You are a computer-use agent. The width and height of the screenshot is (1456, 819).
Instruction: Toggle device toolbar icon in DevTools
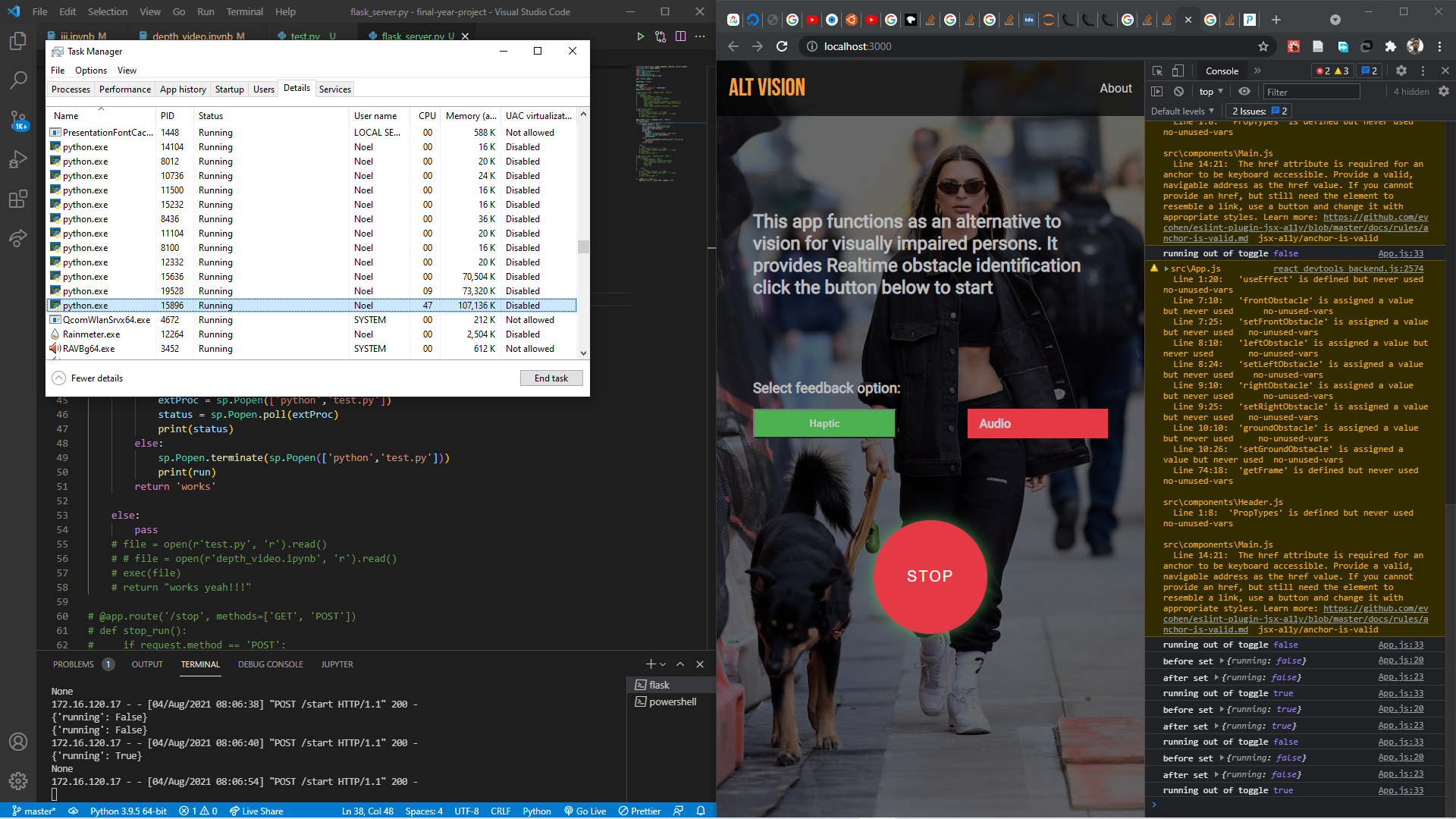(1178, 71)
